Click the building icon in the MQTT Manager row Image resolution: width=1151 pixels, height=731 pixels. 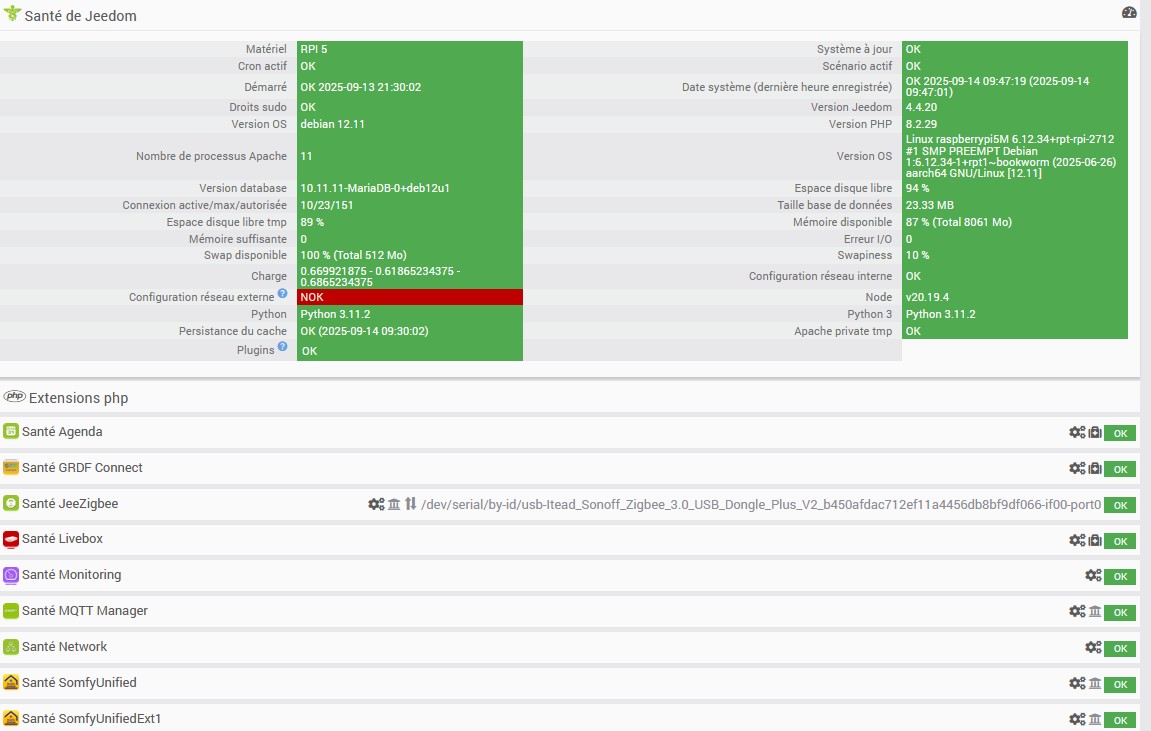point(1095,611)
